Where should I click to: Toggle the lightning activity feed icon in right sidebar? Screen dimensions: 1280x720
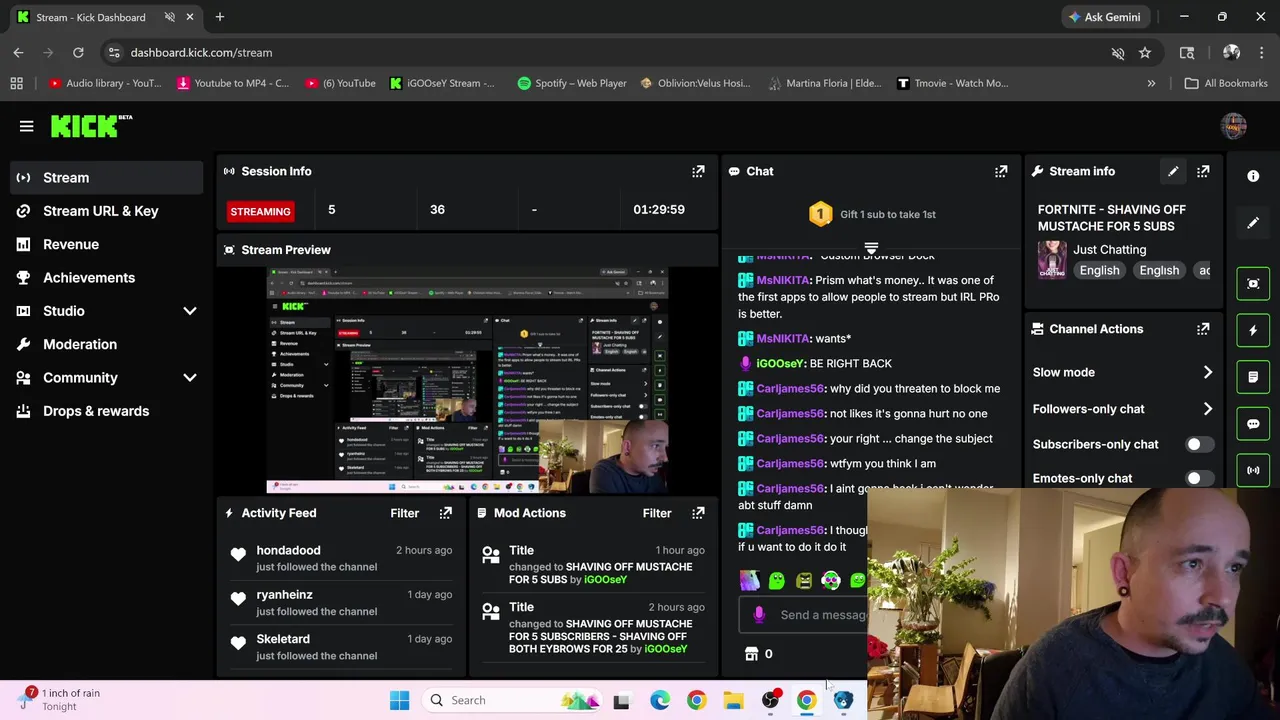point(1253,330)
